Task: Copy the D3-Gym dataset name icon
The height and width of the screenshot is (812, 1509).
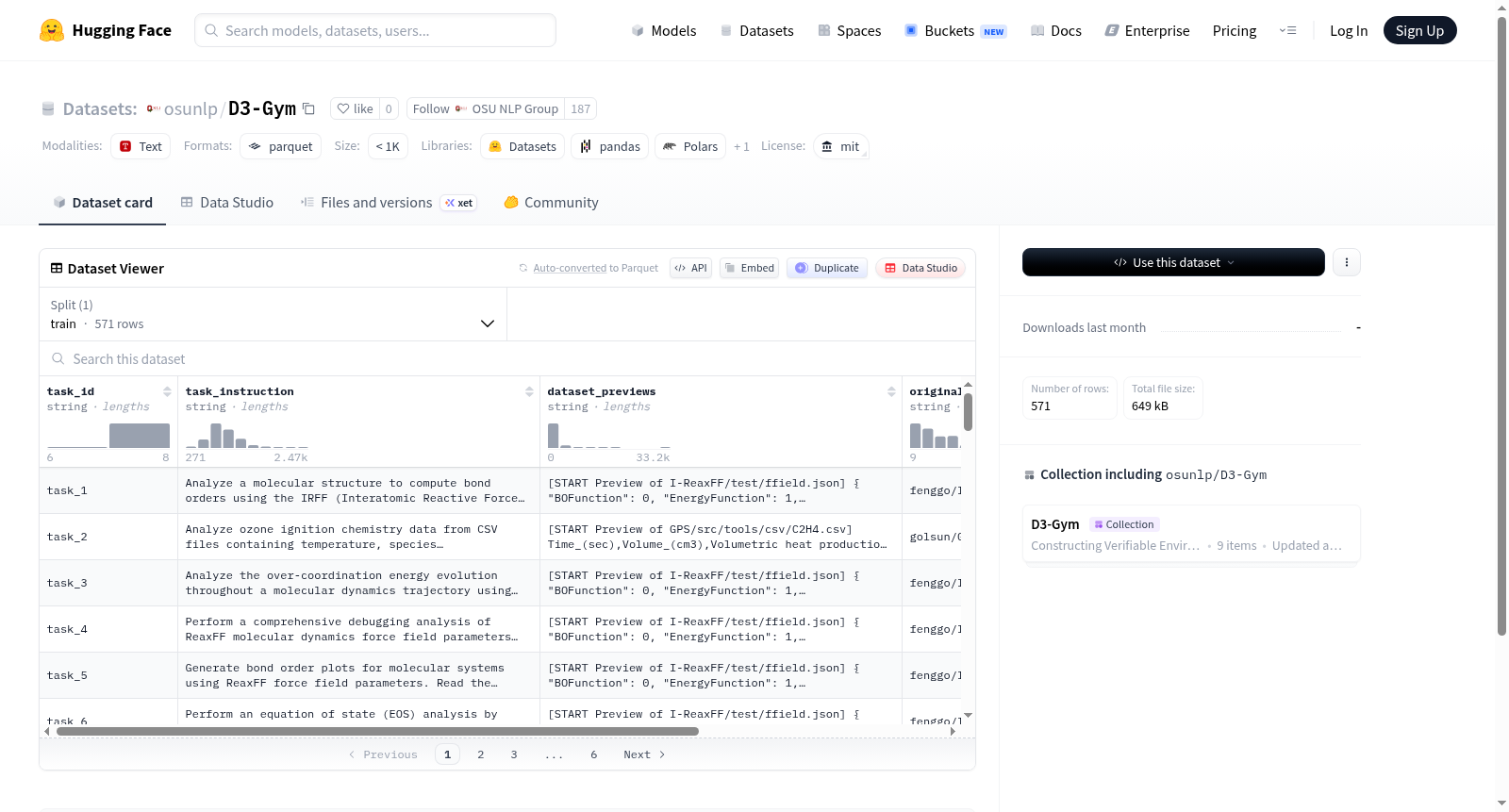Action: tap(308, 108)
